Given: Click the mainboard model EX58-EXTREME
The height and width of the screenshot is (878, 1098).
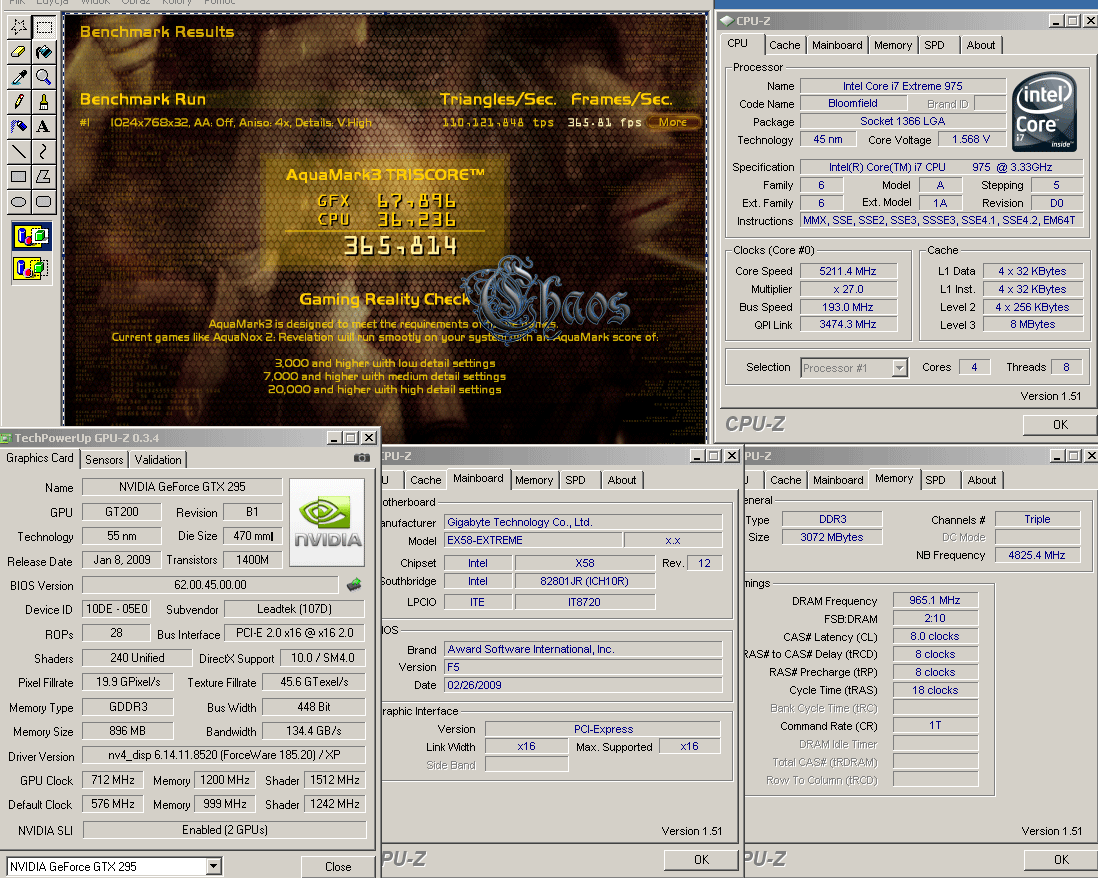Looking at the screenshot, I should click(x=533, y=541).
